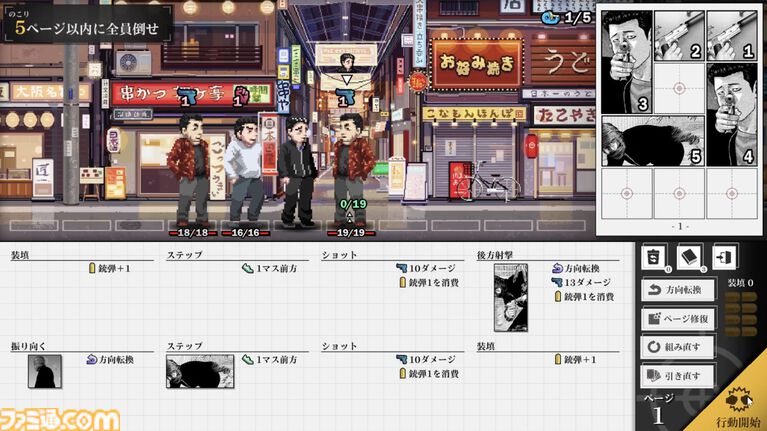
Task: Select manga panel number 4
Action: pyautogui.click(x=733, y=113)
